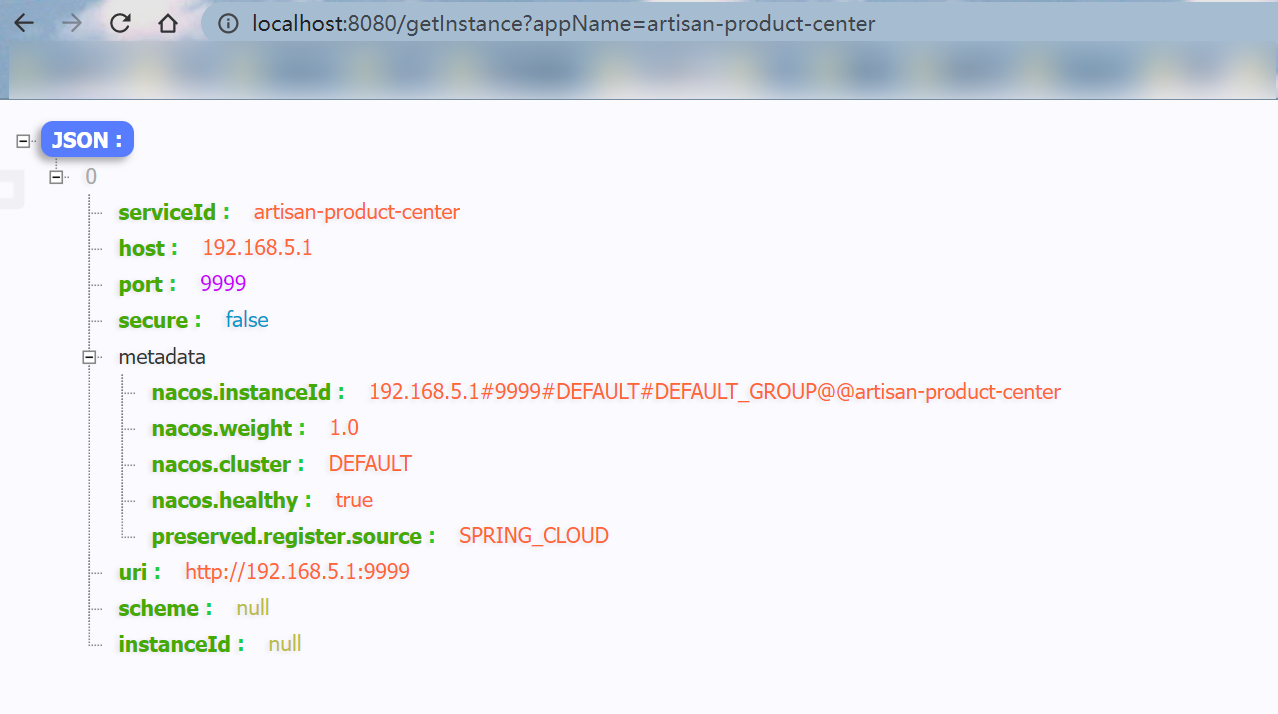View site info icon in address bar
The image size is (1278, 714).
coord(228,23)
